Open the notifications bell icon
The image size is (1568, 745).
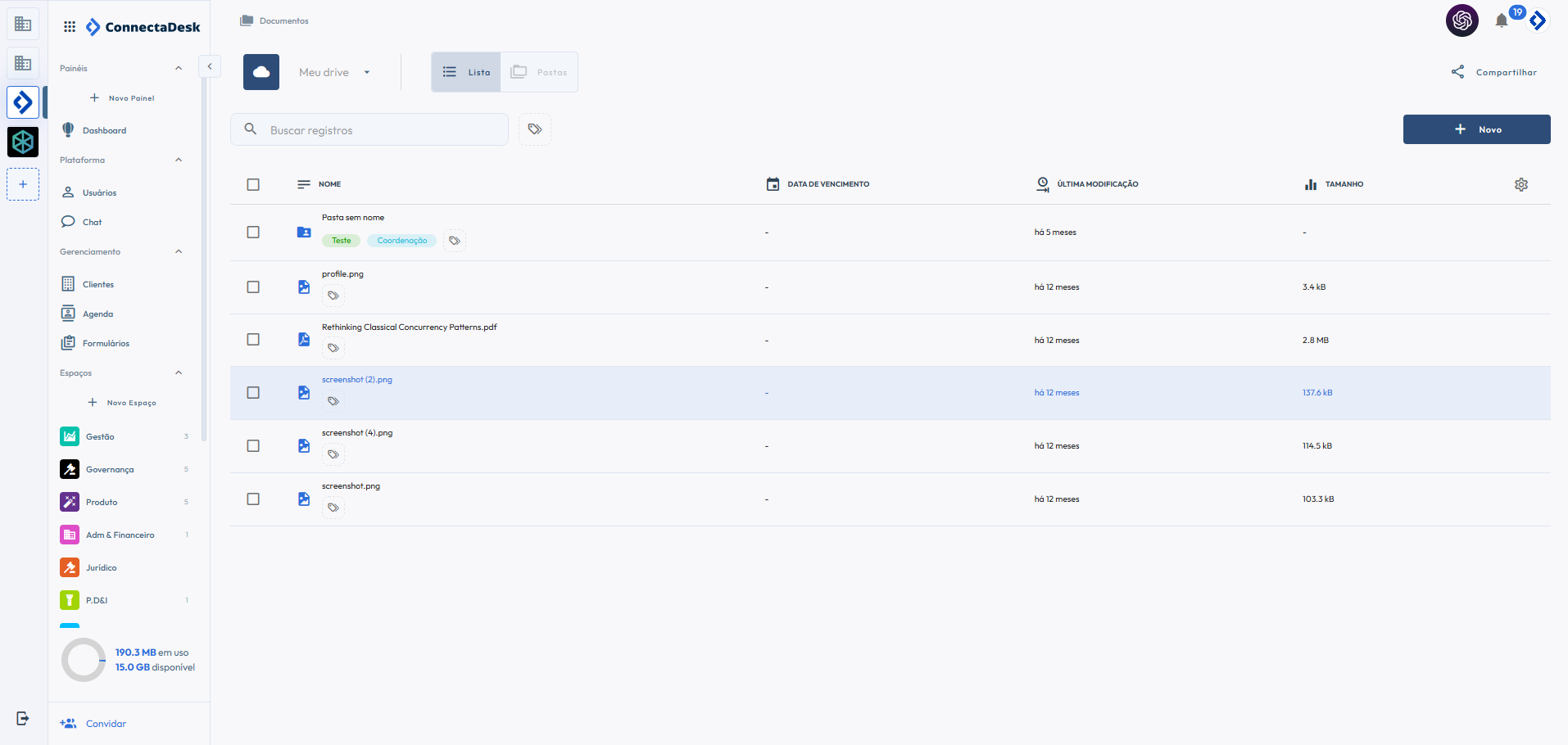click(1501, 21)
